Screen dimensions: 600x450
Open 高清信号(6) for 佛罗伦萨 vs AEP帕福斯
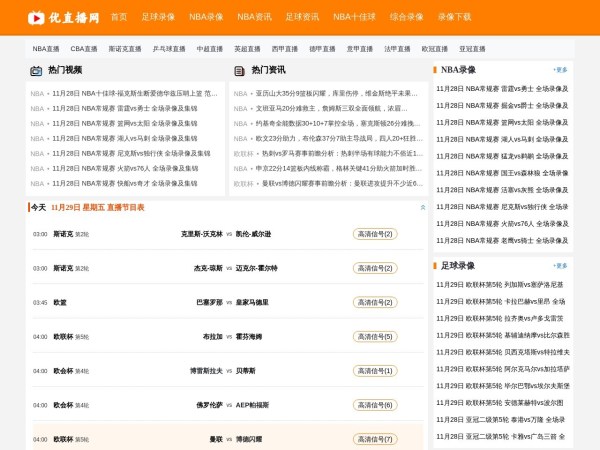coord(375,405)
